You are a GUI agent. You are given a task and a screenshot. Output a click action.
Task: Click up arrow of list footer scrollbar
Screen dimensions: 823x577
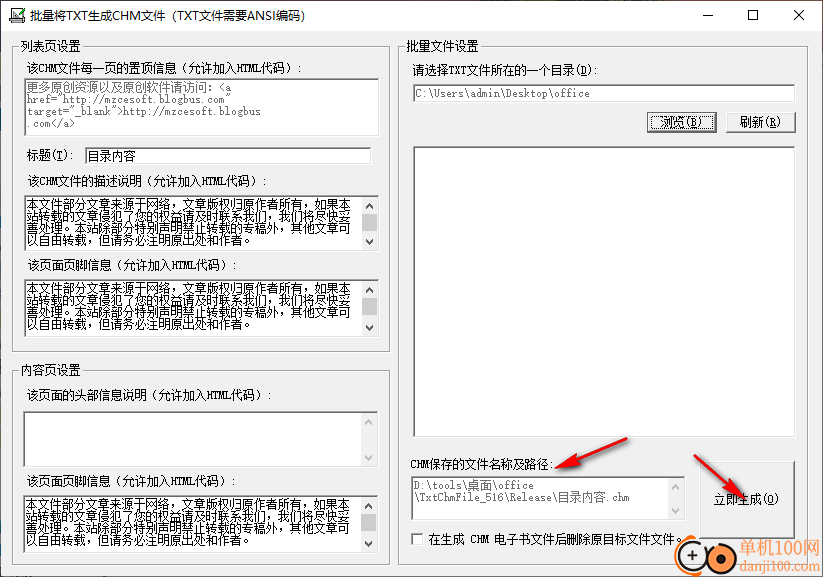tap(370, 290)
